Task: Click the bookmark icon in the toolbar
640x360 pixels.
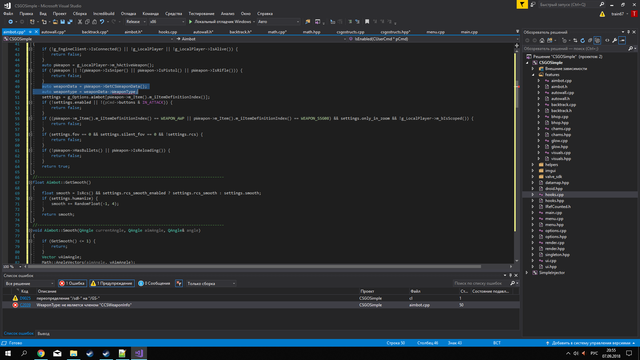Action: [x=367, y=22]
